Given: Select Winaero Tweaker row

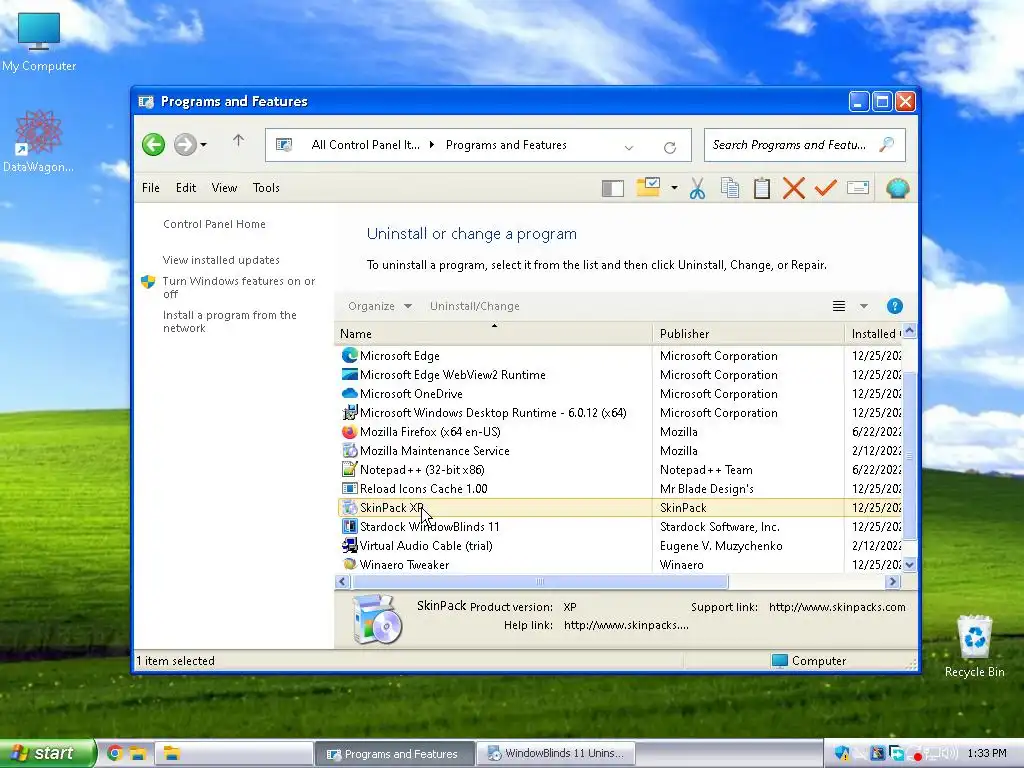Looking at the screenshot, I should coord(619,564).
